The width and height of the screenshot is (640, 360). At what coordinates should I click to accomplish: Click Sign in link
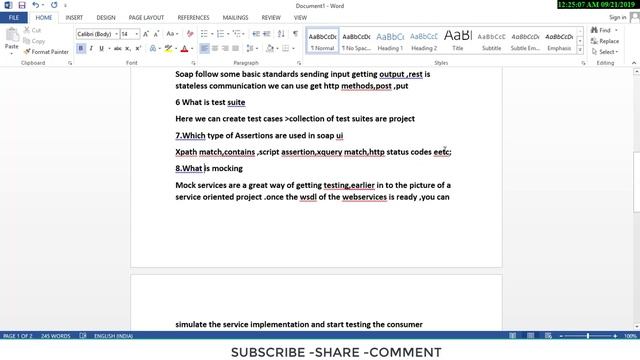(617, 17)
